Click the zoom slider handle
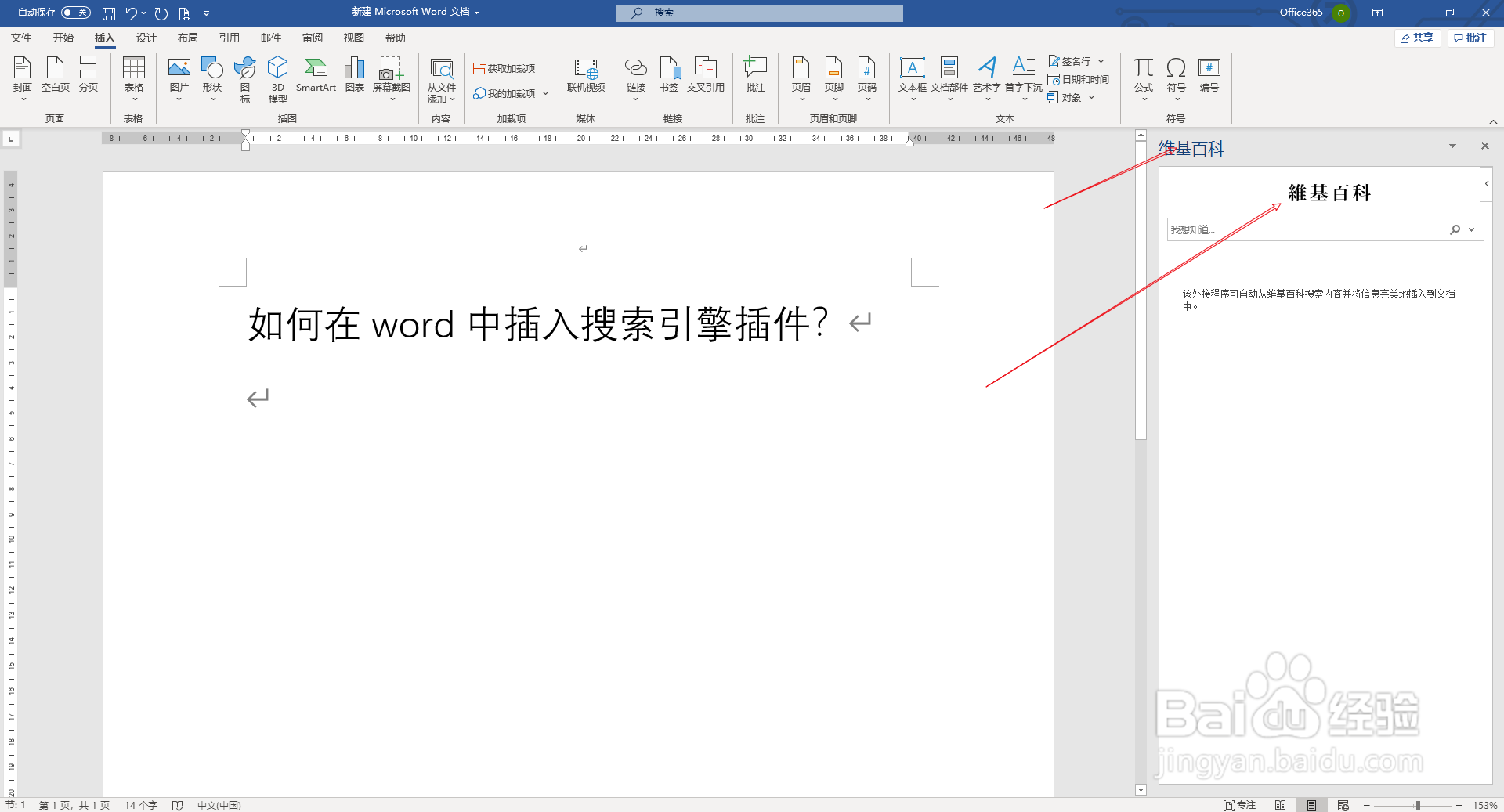Image resolution: width=1504 pixels, height=812 pixels. pos(1418,805)
